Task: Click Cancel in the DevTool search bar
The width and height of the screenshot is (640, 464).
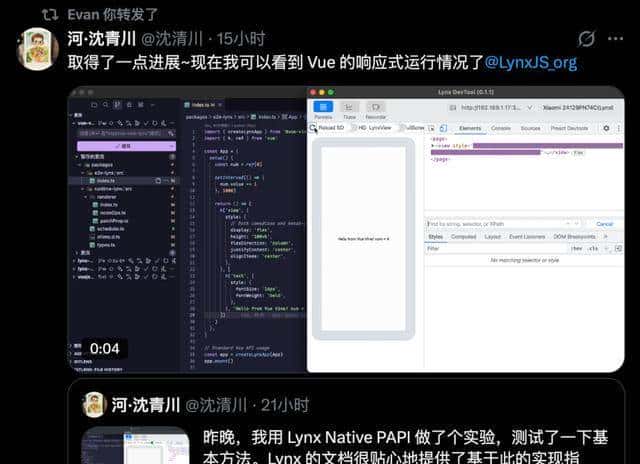Action: point(604,224)
